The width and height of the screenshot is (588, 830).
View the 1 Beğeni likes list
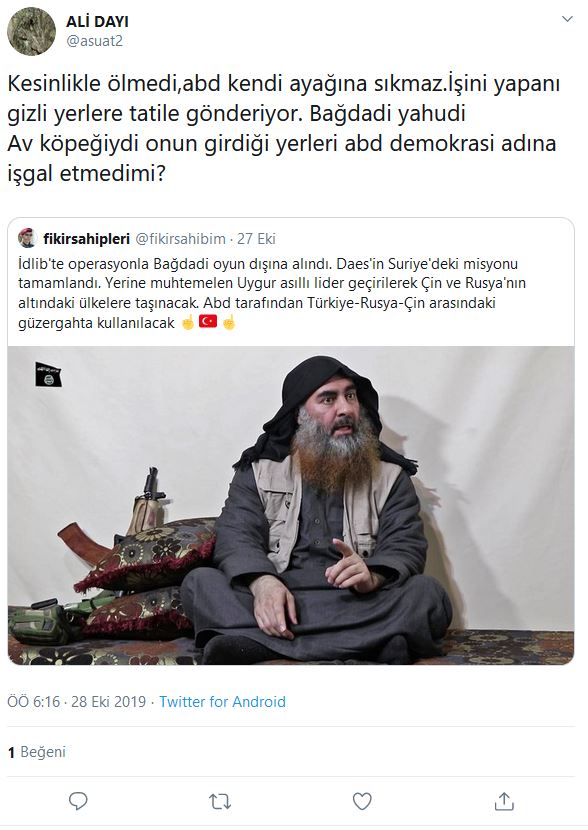pos(37,752)
